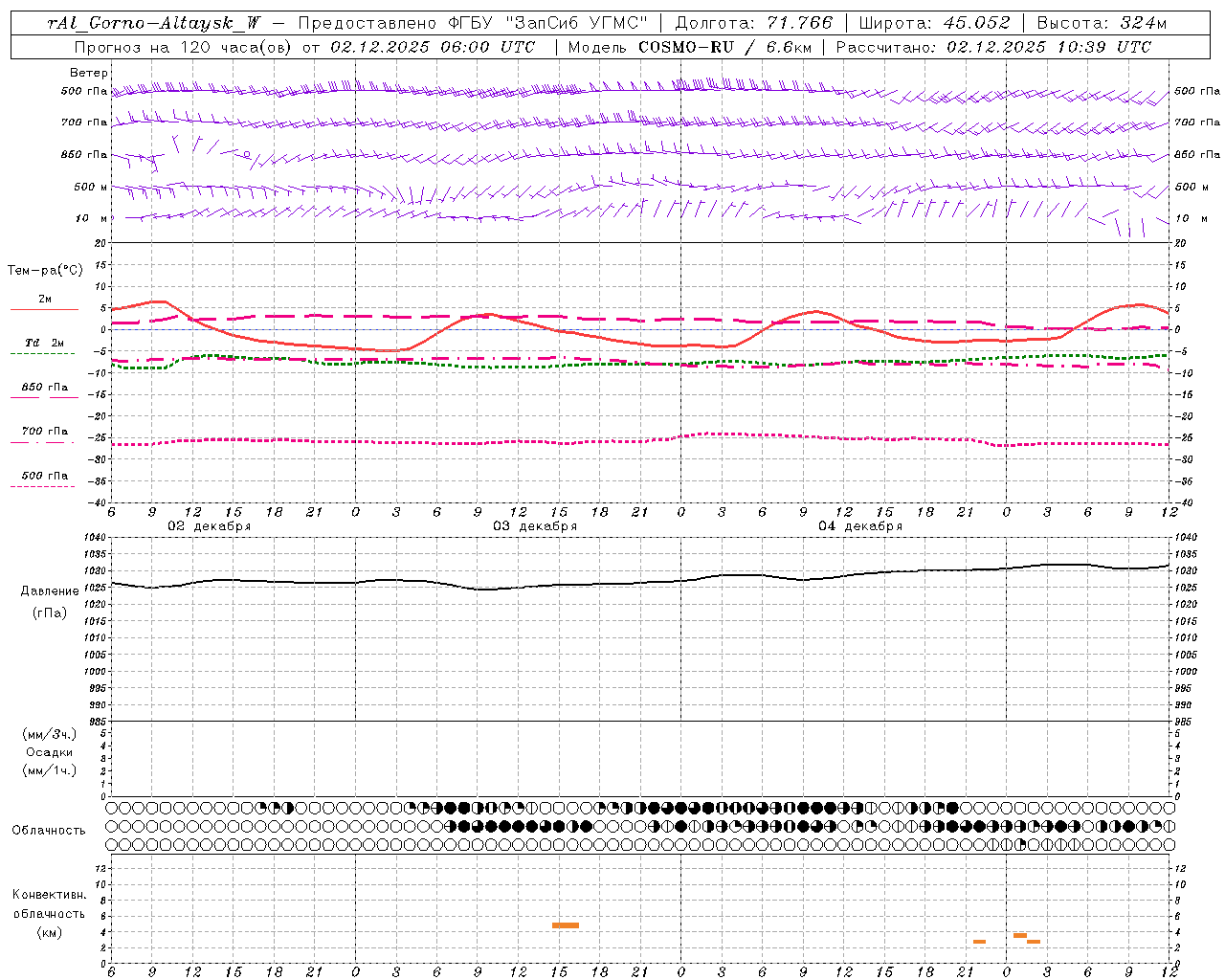Click the Тем-ра(°C) temperature panel label
Image resolution: width=1225 pixels, height=980 pixels.
[x=45, y=271]
